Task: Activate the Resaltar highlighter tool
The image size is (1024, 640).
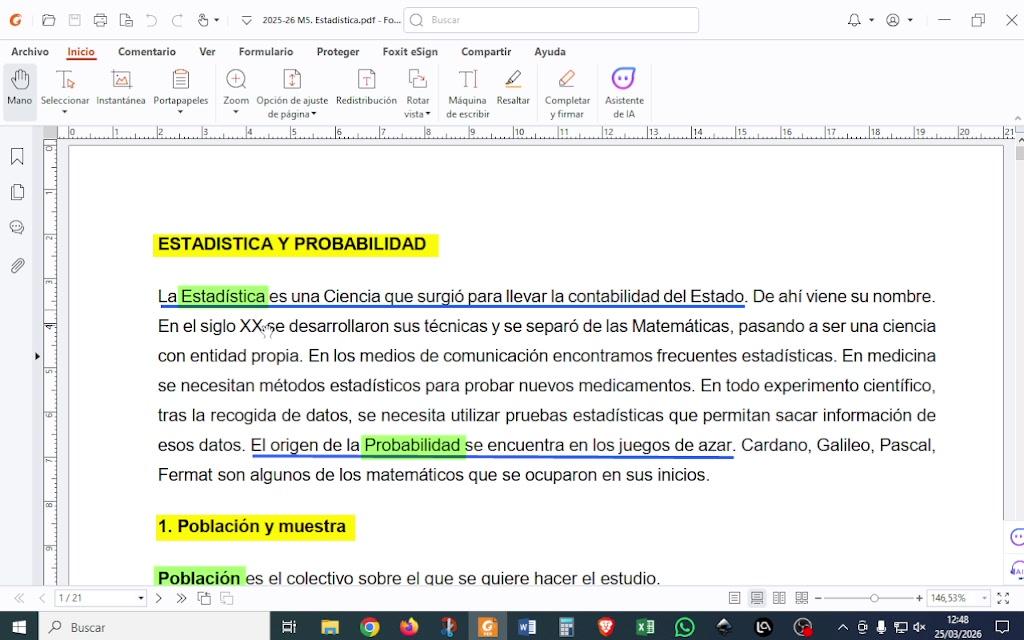Action: tap(513, 88)
